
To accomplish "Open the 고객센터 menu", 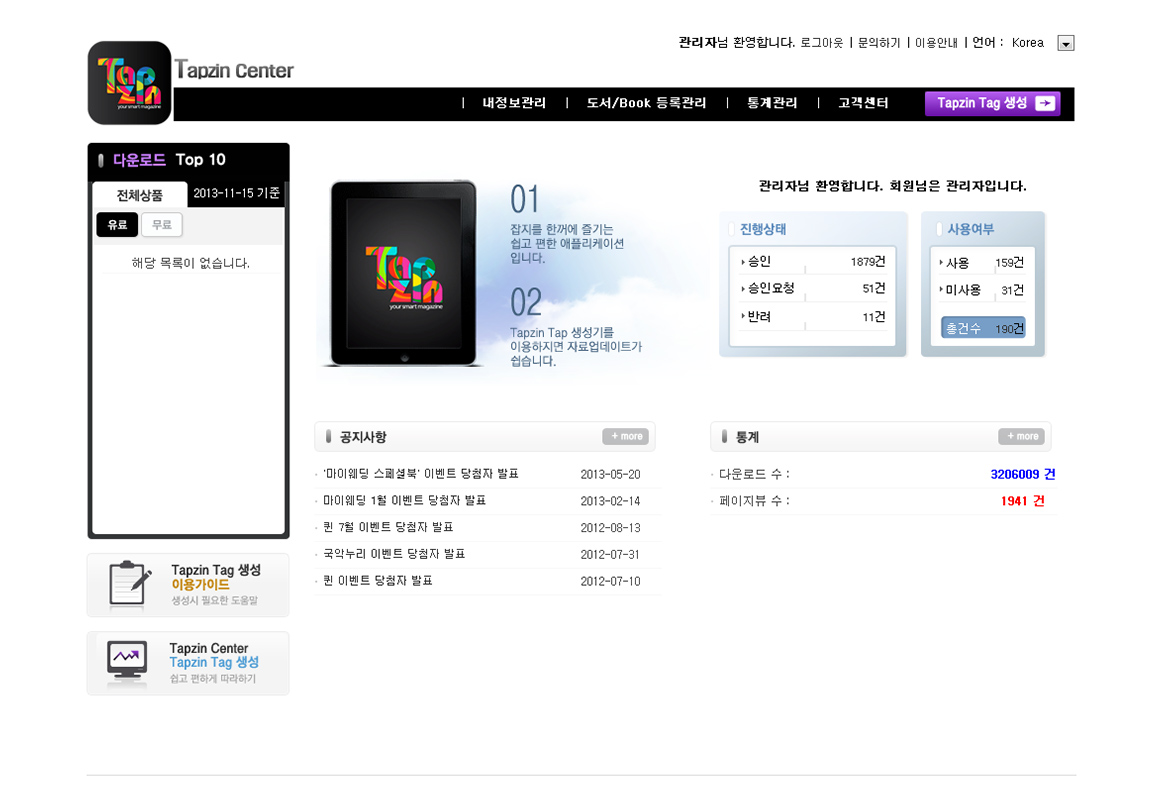I will pyautogui.click(x=863, y=103).
